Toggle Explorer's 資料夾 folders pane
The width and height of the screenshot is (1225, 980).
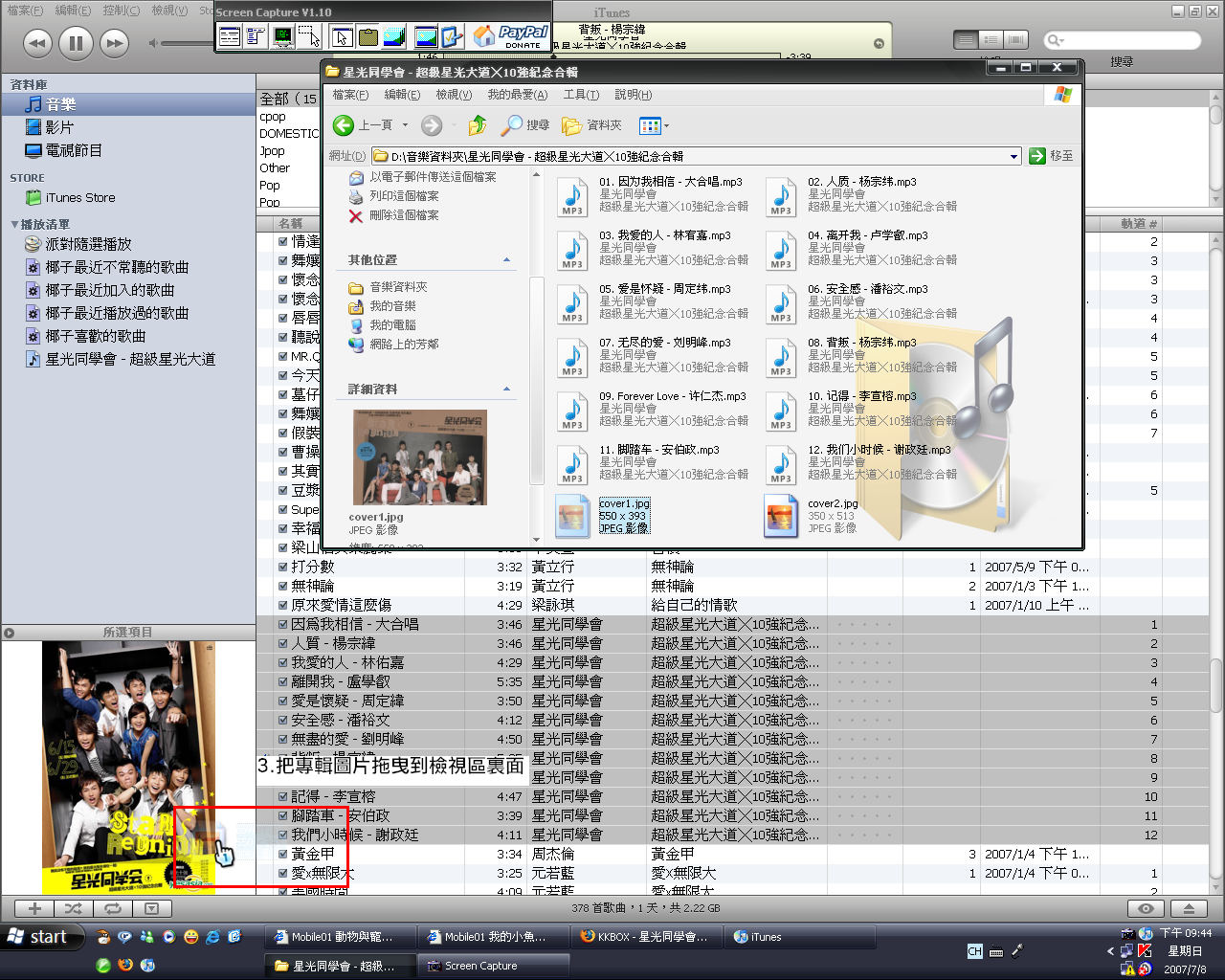click(x=592, y=125)
